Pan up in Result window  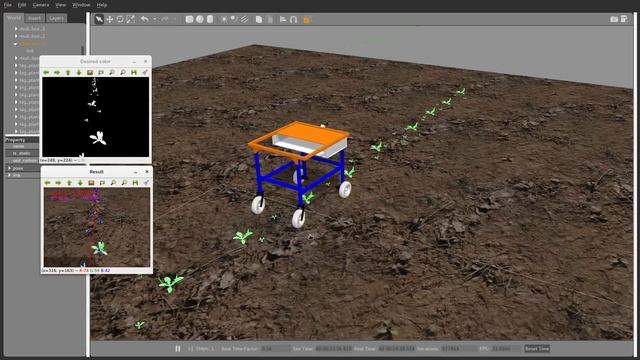coord(69,182)
